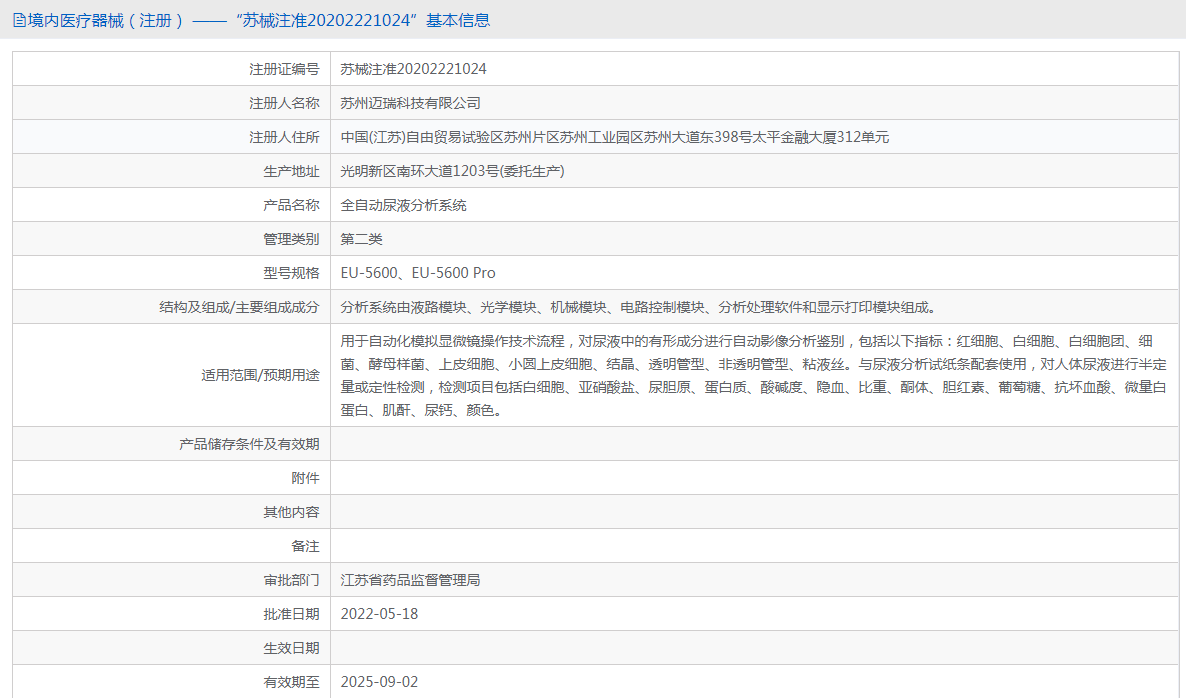Click label '有效期至'
The width and height of the screenshot is (1186, 698).
pos(291,682)
